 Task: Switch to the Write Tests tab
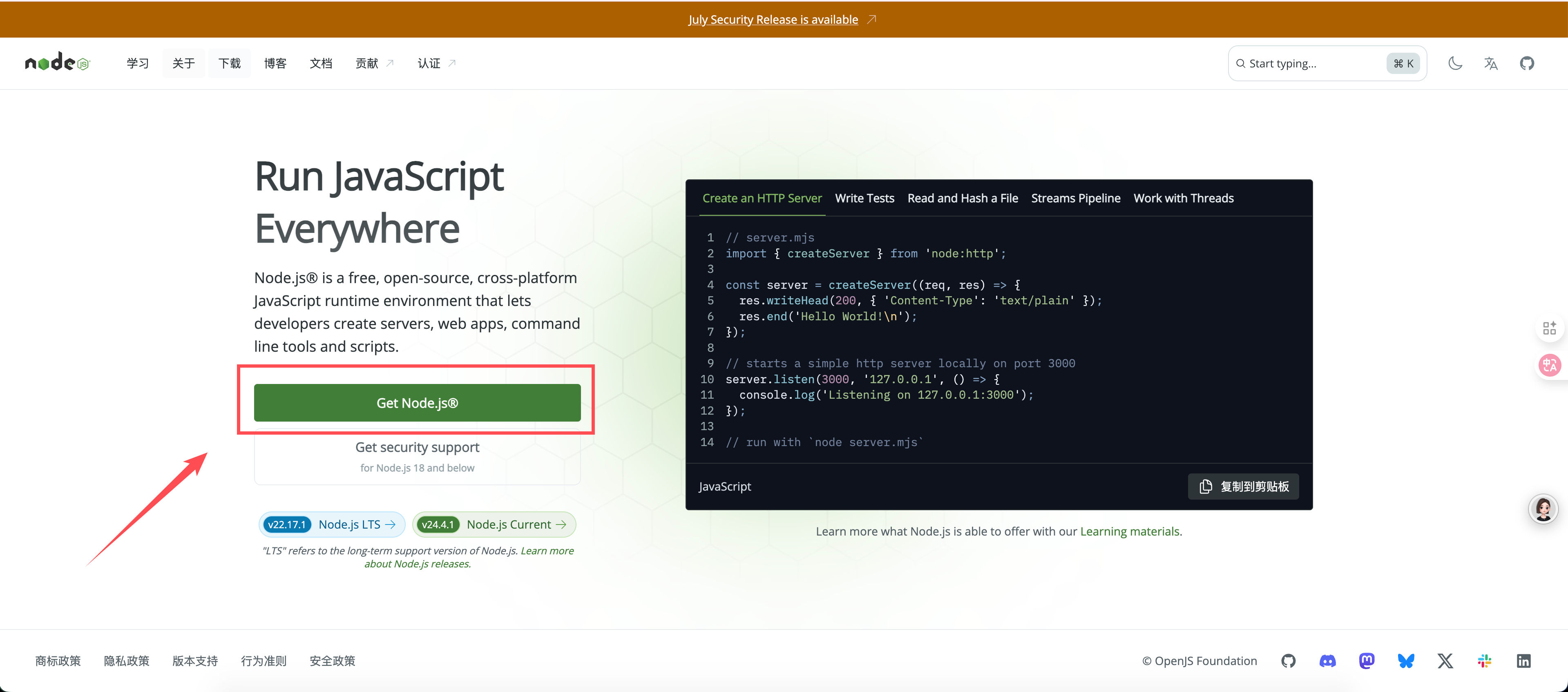coord(864,199)
